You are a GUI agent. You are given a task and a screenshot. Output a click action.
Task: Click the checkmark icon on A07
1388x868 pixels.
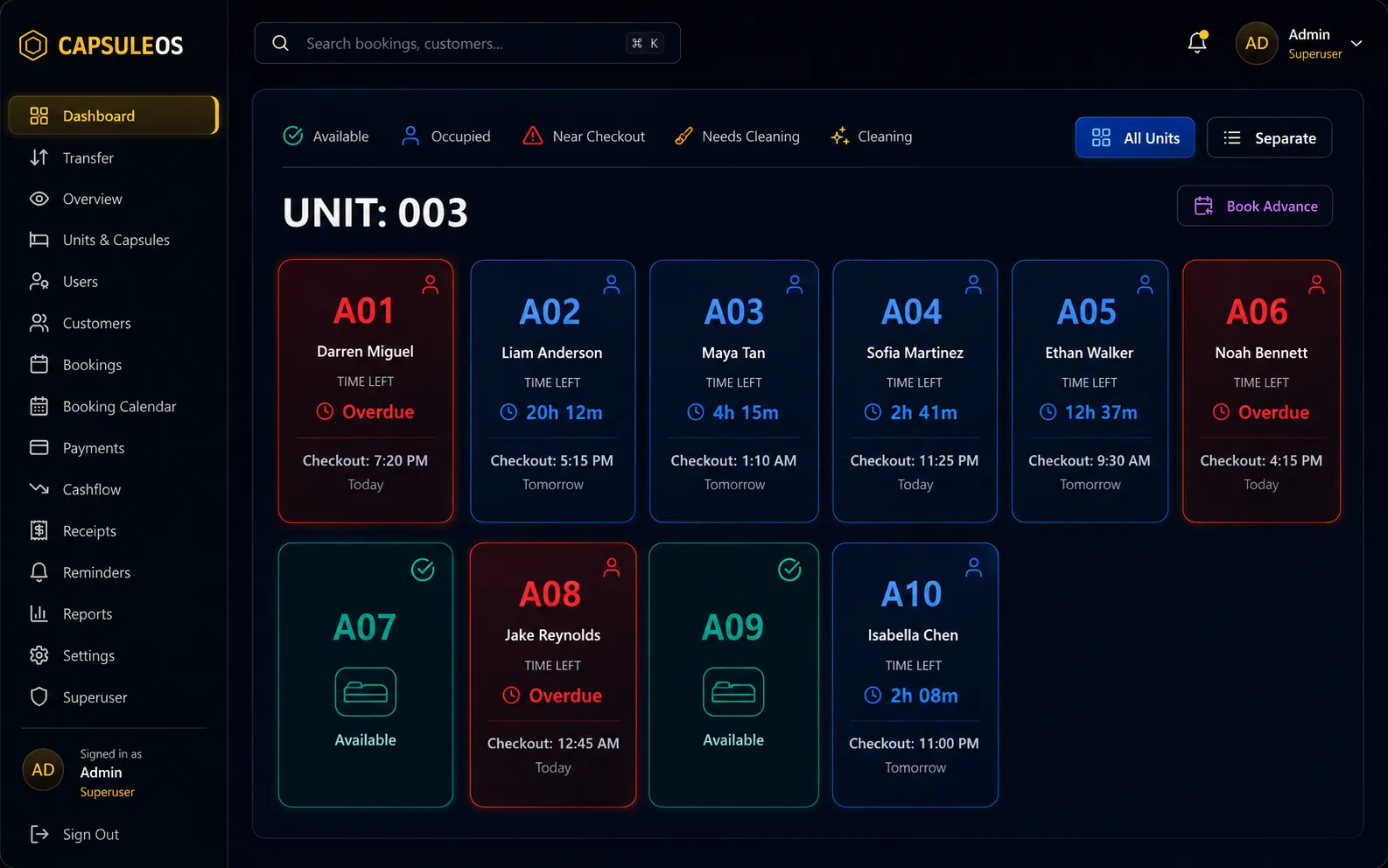coord(423,570)
